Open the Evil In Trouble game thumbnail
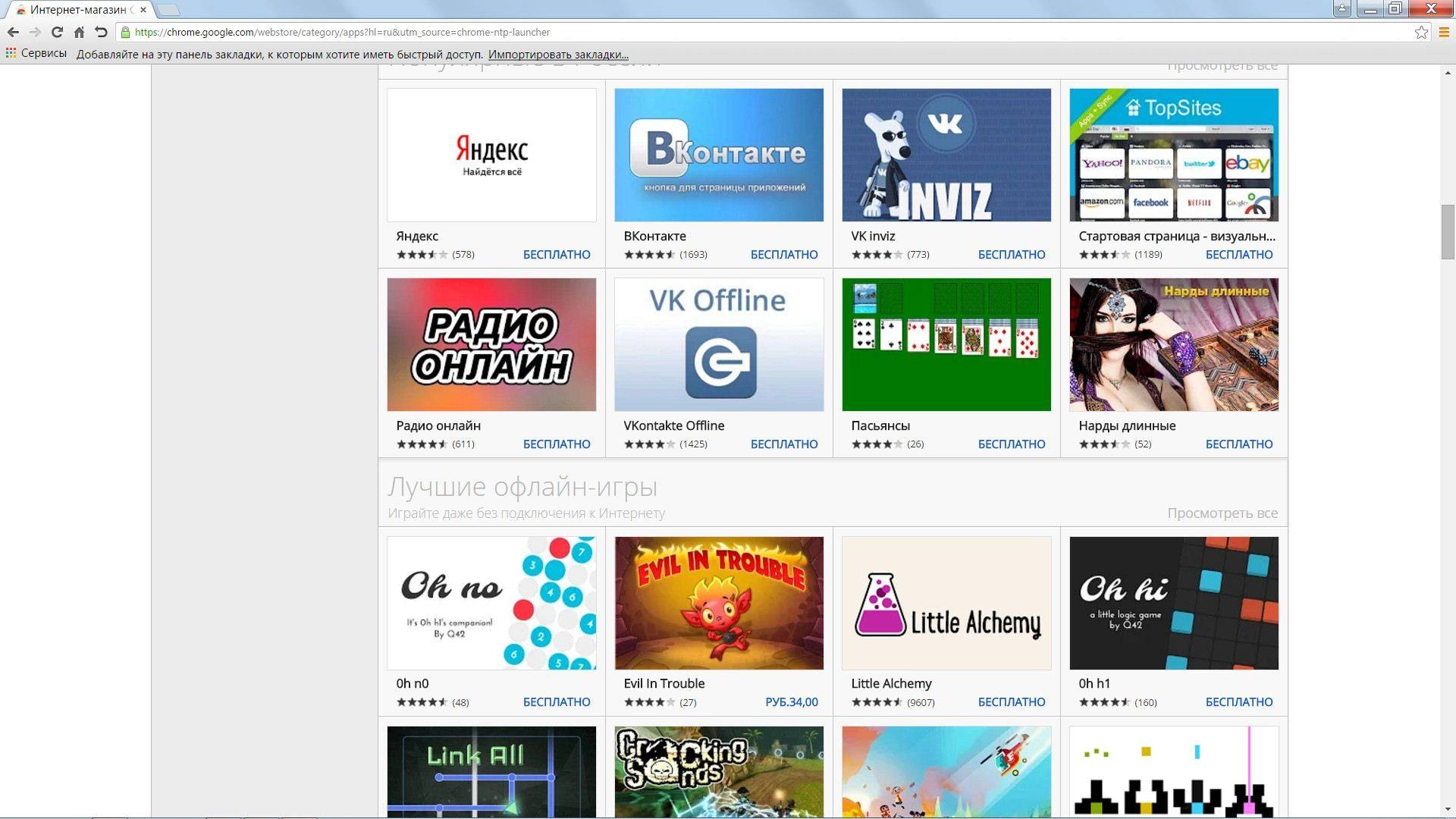The image size is (1456, 819). tap(719, 603)
